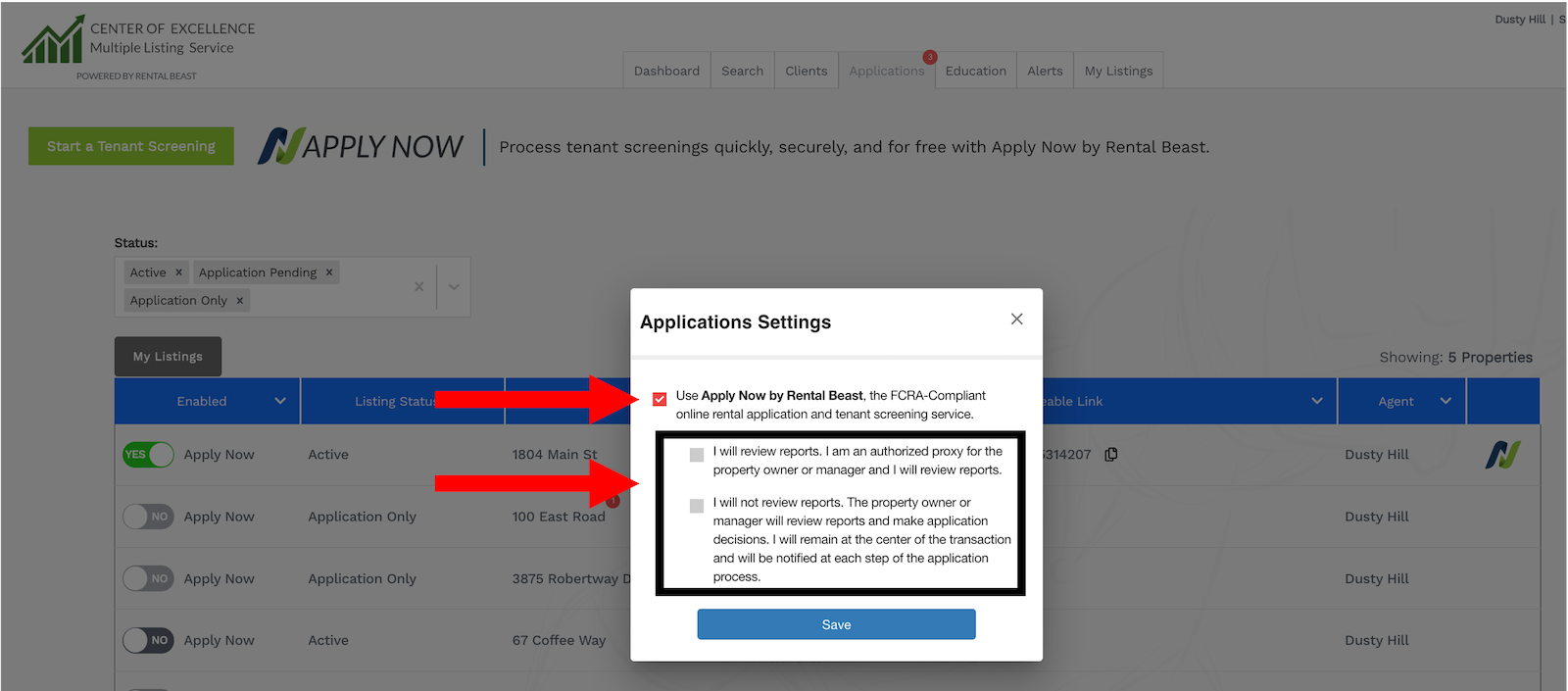
Task: Uncheck Use Apply Now by Rental Beast
Action: click(660, 399)
